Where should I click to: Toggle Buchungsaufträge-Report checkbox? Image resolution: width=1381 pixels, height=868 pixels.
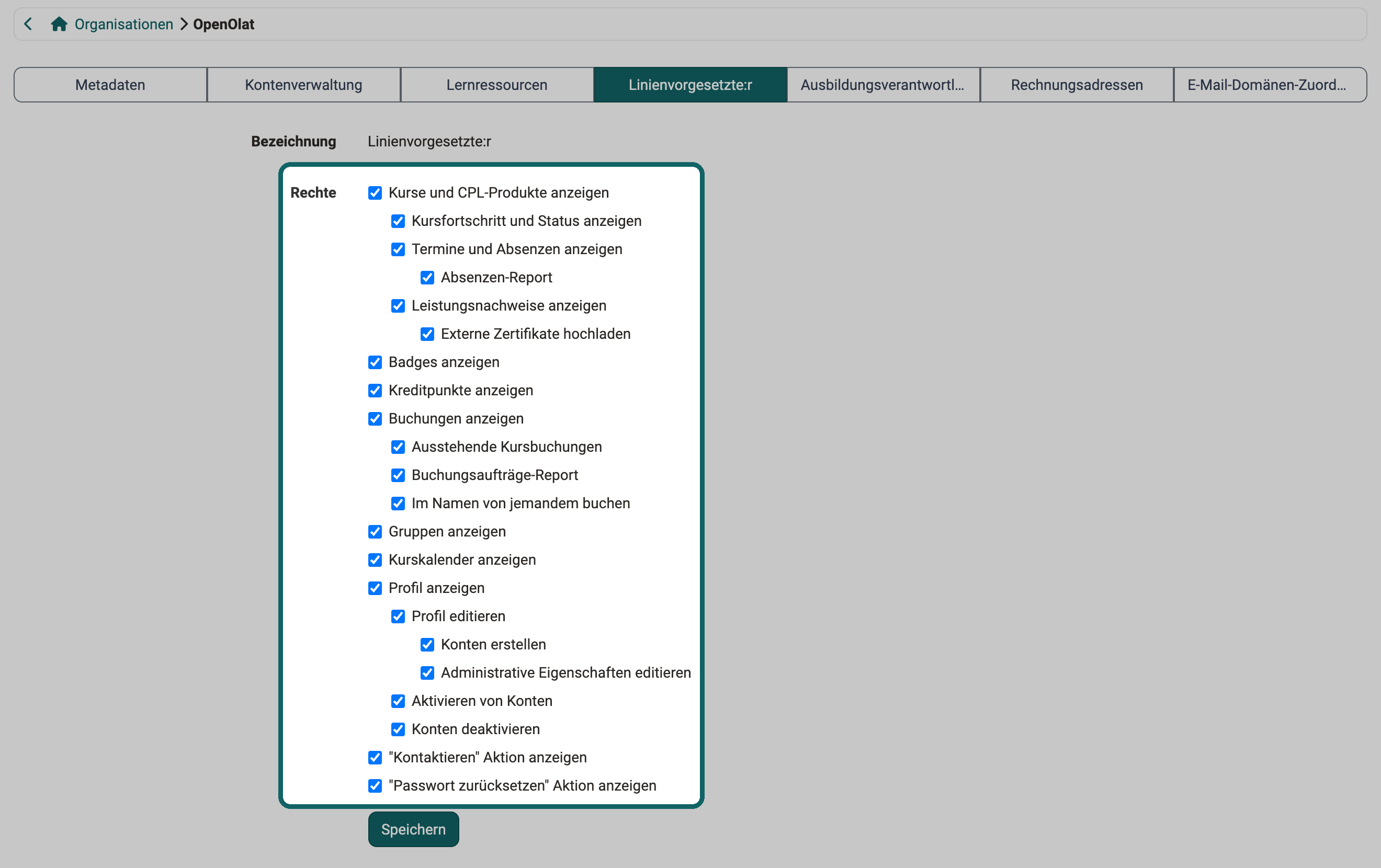pos(398,475)
